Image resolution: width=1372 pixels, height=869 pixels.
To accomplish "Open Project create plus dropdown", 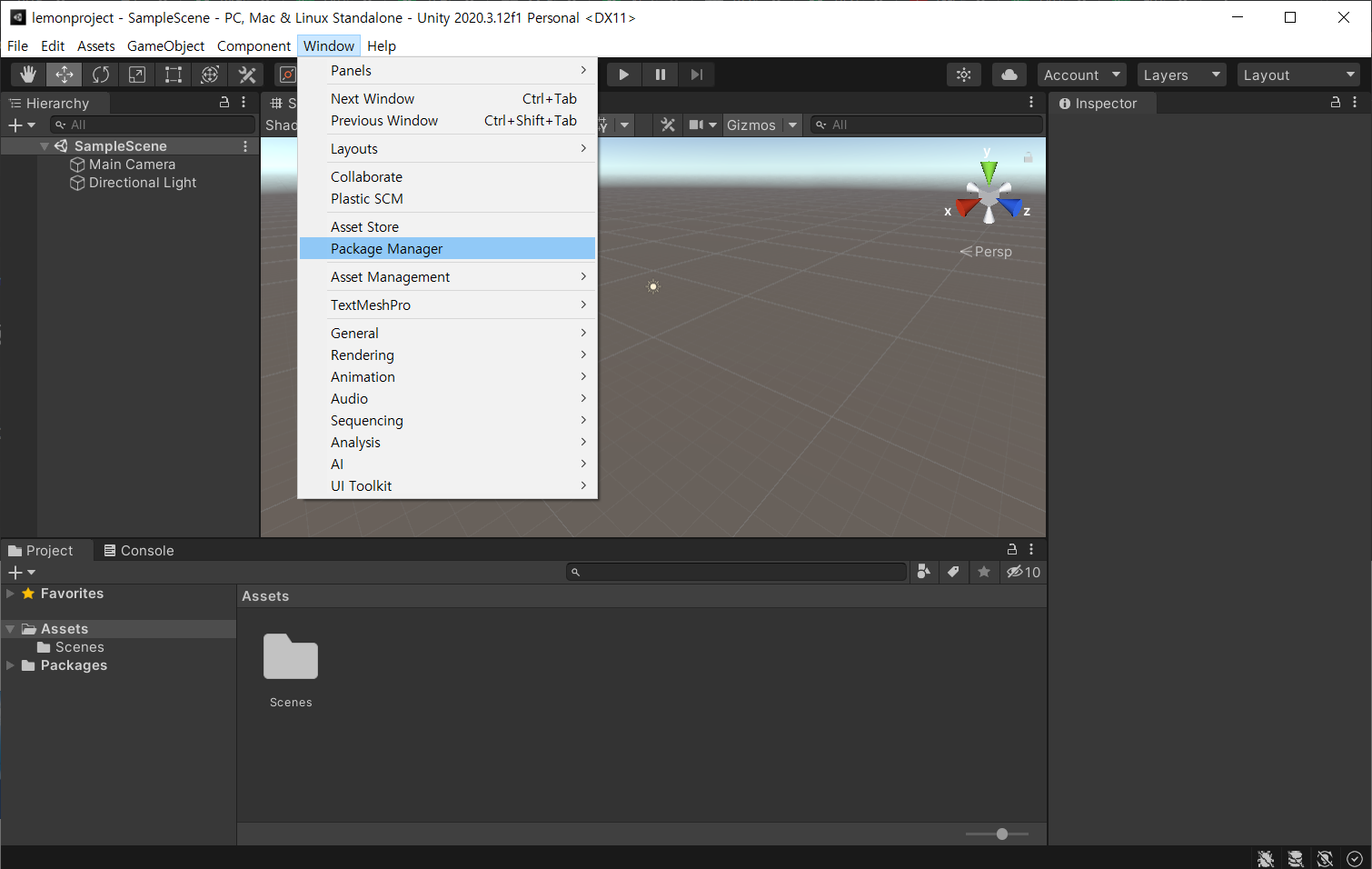I will [x=22, y=572].
